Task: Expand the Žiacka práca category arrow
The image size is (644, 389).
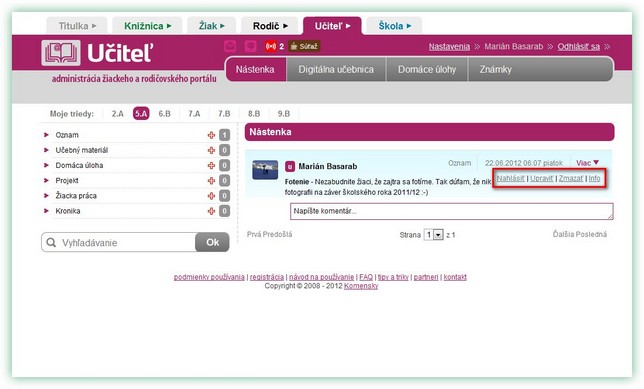Action: coord(46,196)
